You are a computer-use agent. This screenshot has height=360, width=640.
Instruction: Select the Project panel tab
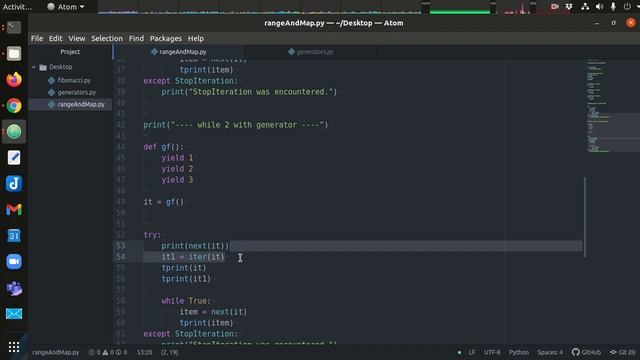coord(70,52)
